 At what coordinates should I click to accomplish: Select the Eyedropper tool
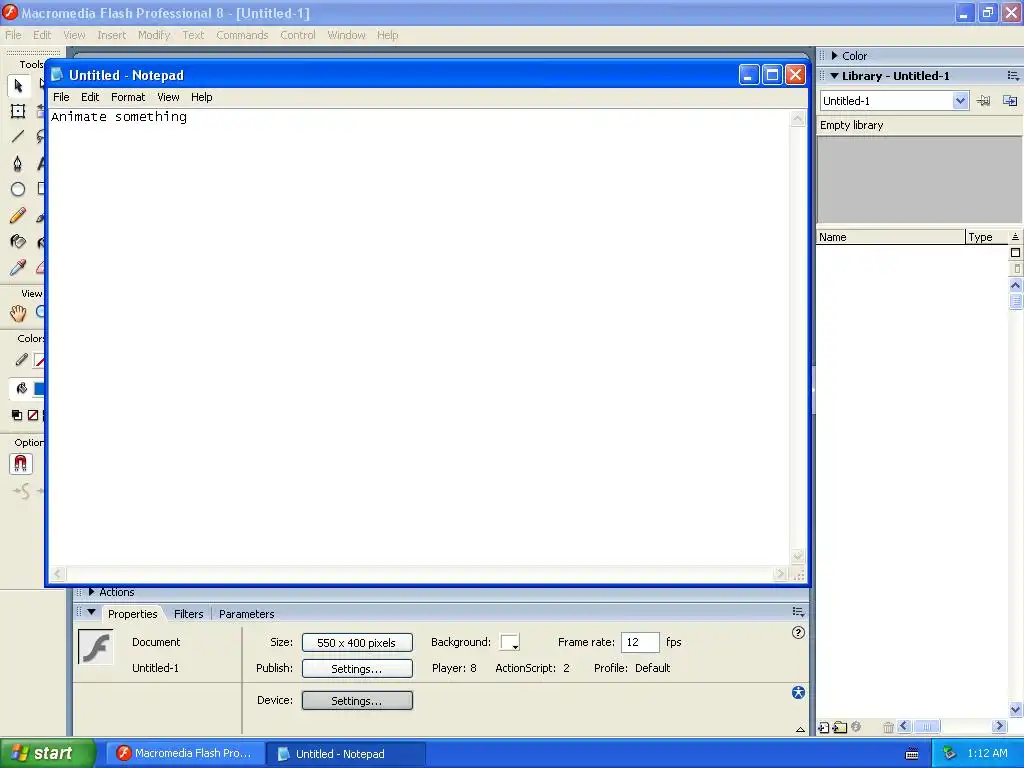(x=18, y=267)
